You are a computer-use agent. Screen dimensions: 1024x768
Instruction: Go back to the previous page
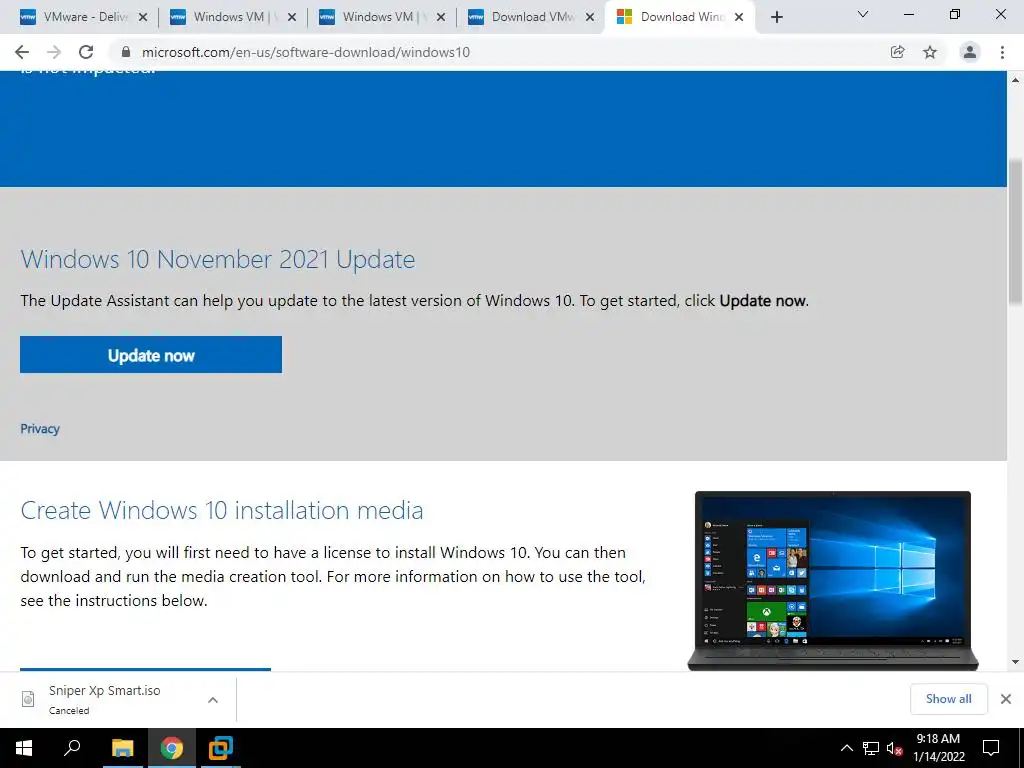point(22,52)
